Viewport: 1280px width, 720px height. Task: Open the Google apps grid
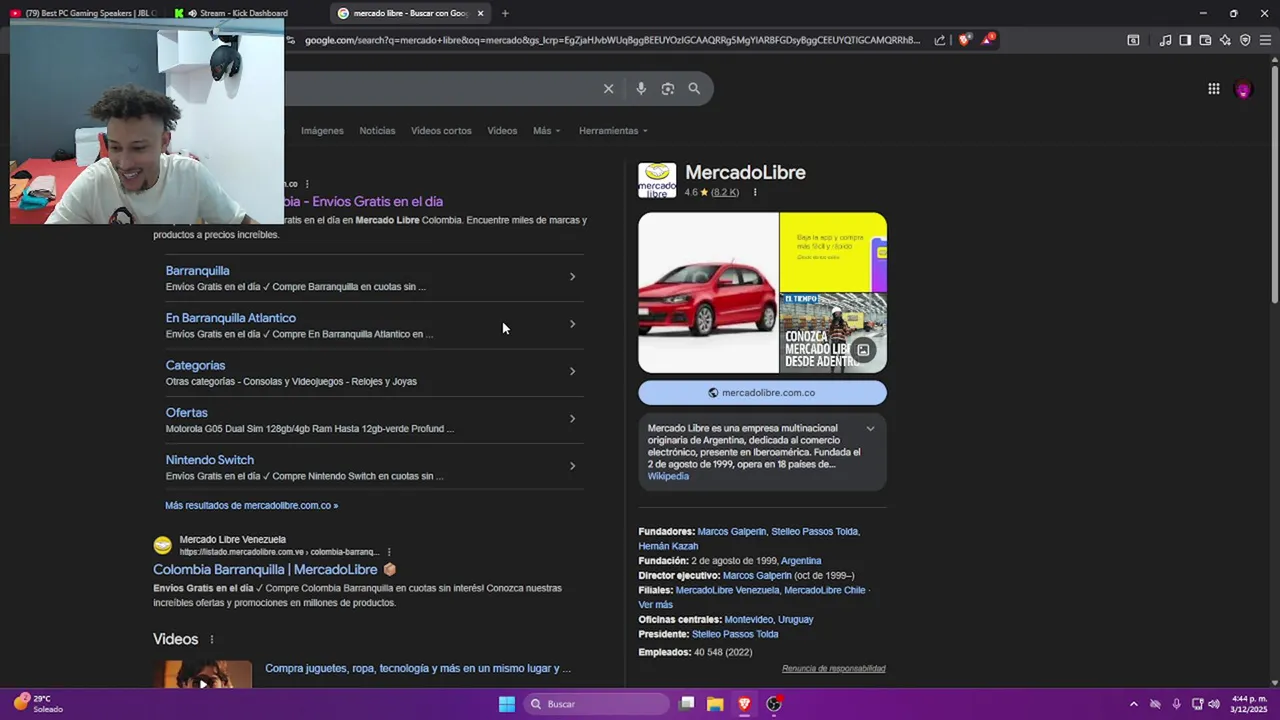click(1213, 89)
